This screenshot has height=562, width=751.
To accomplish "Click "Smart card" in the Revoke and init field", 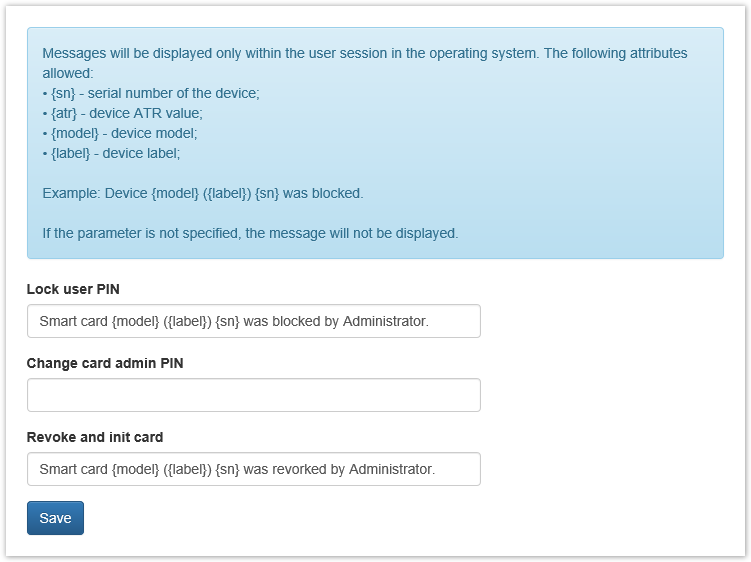I will click(x=73, y=469).
